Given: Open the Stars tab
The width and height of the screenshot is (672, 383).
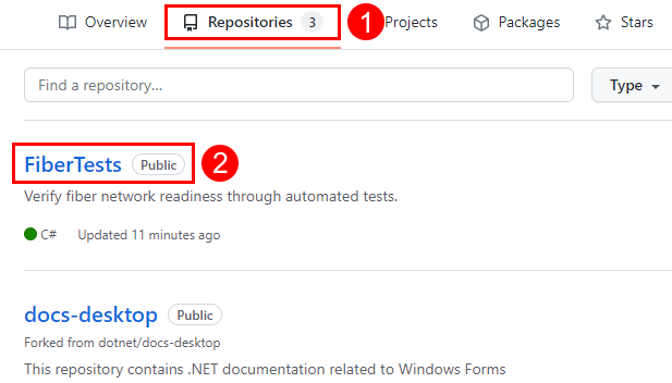Looking at the screenshot, I should coord(624,22).
